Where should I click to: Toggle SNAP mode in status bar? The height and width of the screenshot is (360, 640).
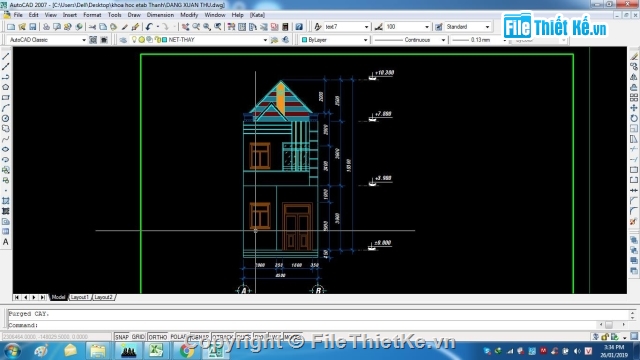122,337
